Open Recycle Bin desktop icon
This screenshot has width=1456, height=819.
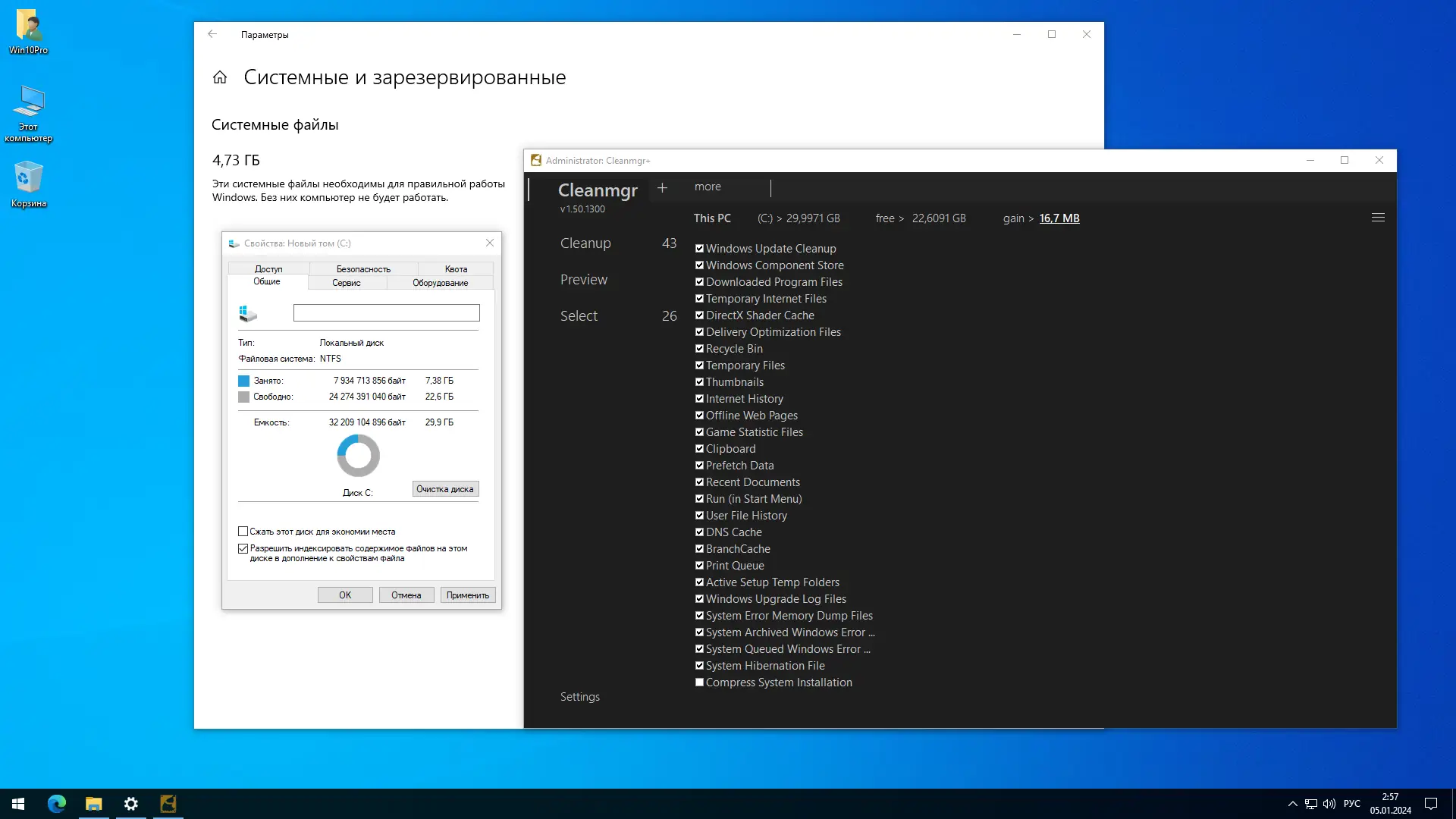[28, 184]
